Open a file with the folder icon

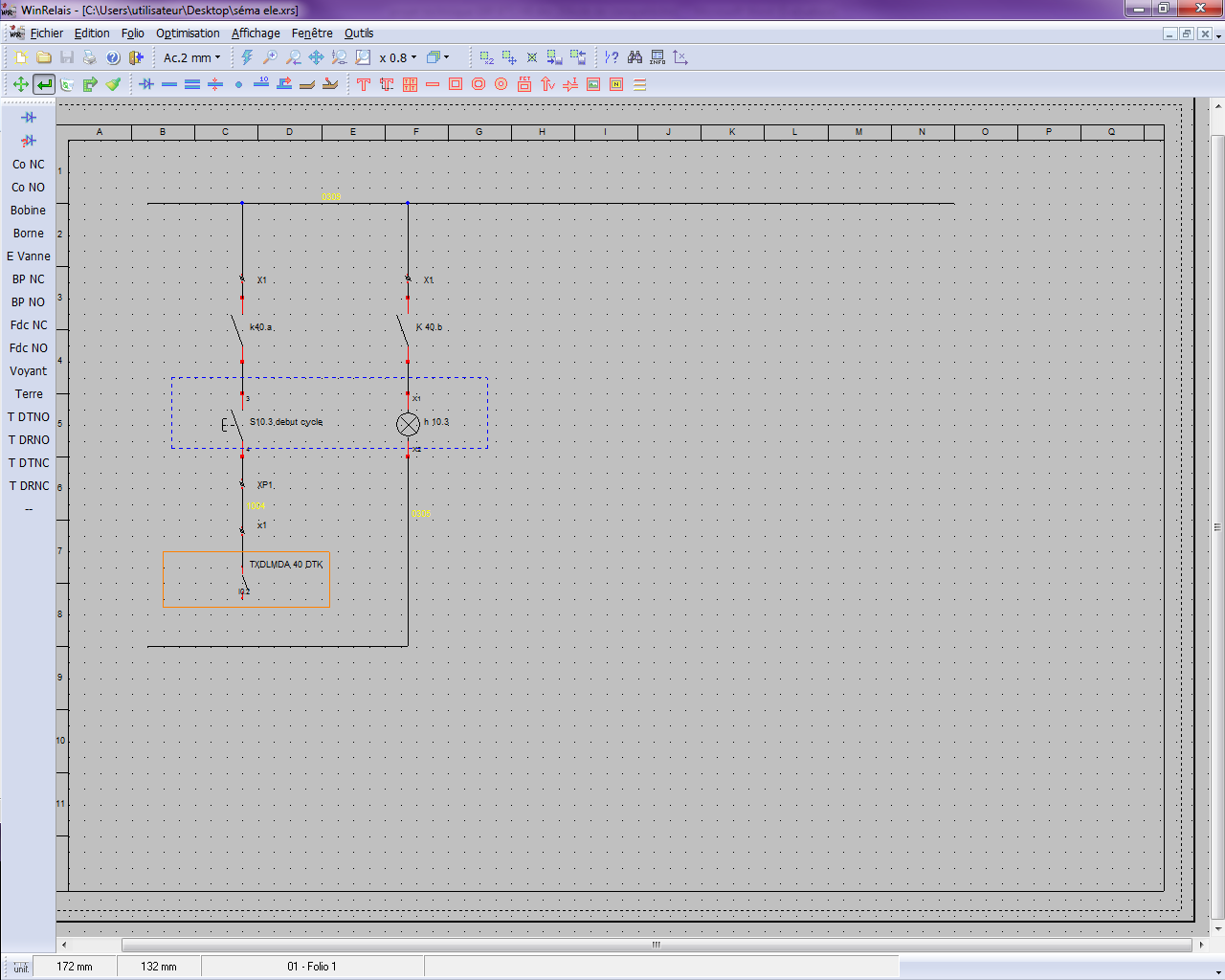pos(44,57)
